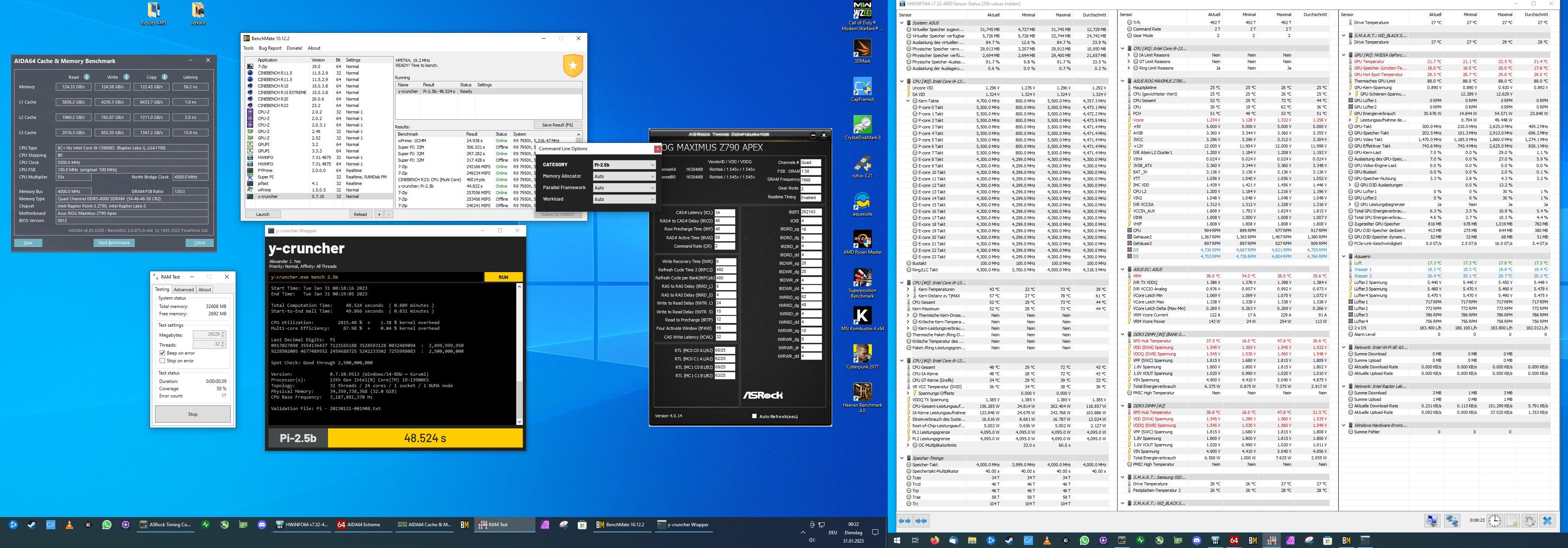Screen dimensions: 1568x548
Task: Open Call of Duty Modern Warfare icon
Action: pyautogui.click(x=862, y=16)
